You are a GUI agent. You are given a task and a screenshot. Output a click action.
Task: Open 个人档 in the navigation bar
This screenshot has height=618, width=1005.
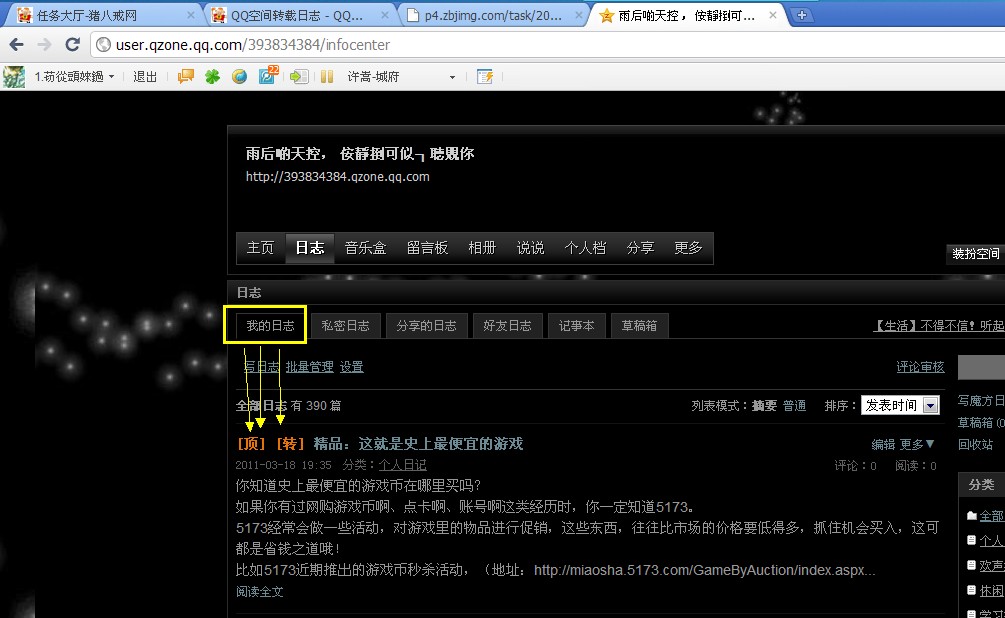click(x=585, y=248)
